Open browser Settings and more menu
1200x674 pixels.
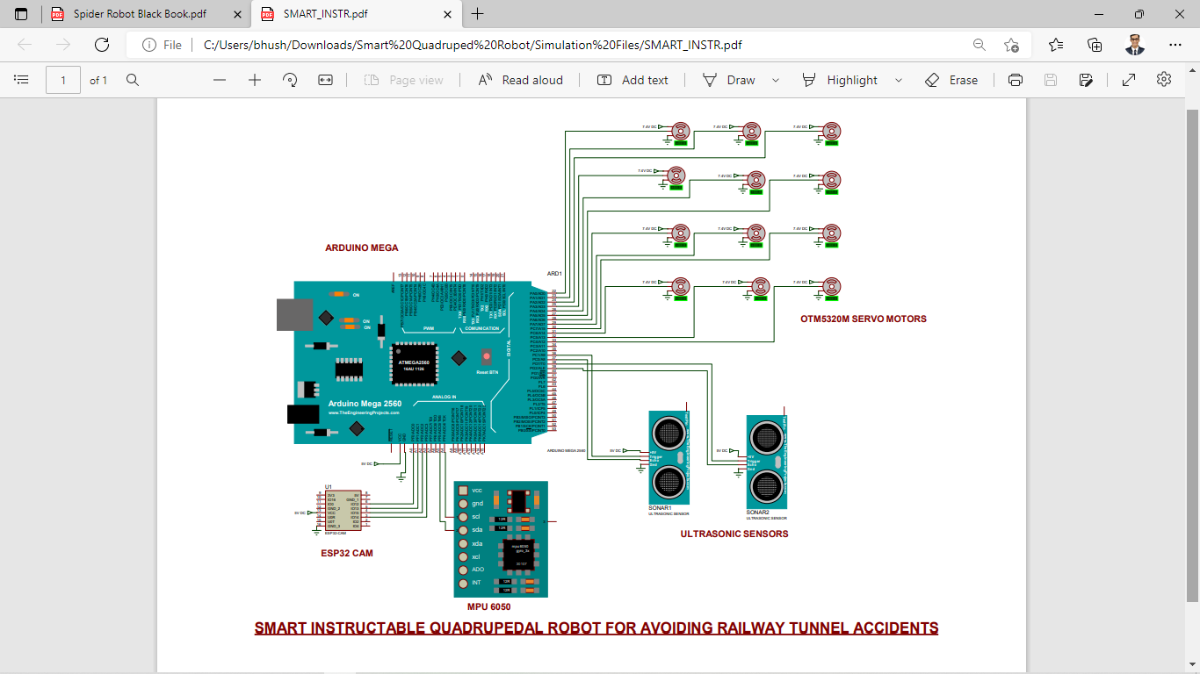pos(1173,45)
